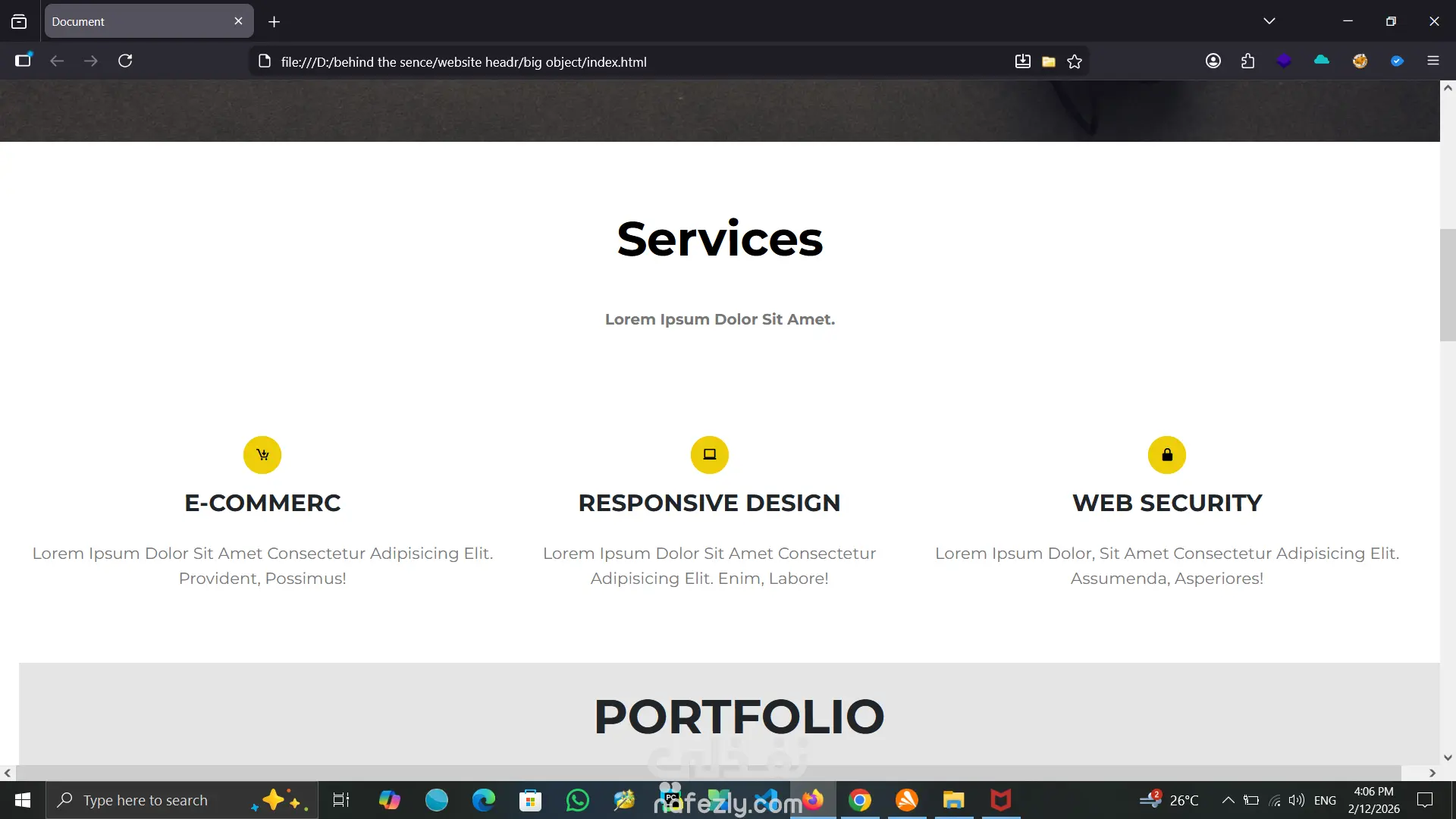The image size is (1456, 819).
Task: Click the RESPONSIVE DESIGN heading
Action: tap(709, 503)
